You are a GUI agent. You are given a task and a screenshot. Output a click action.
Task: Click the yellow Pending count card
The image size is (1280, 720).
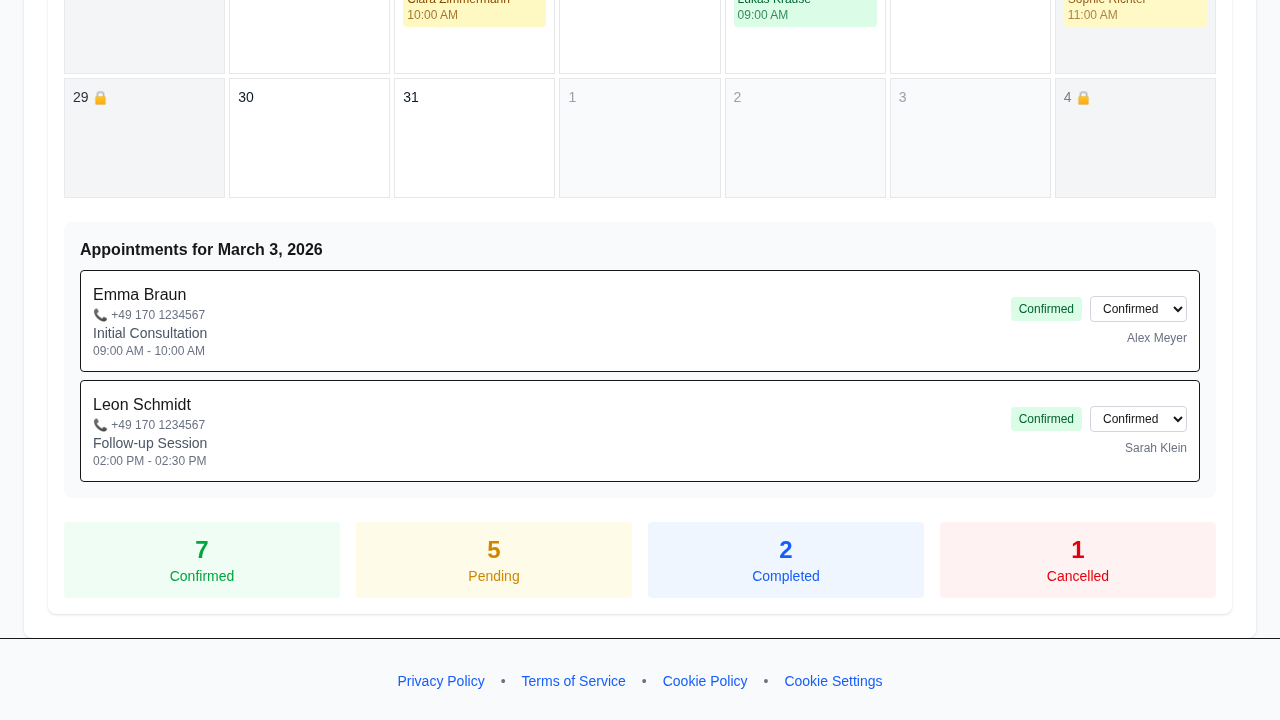[x=494, y=560]
